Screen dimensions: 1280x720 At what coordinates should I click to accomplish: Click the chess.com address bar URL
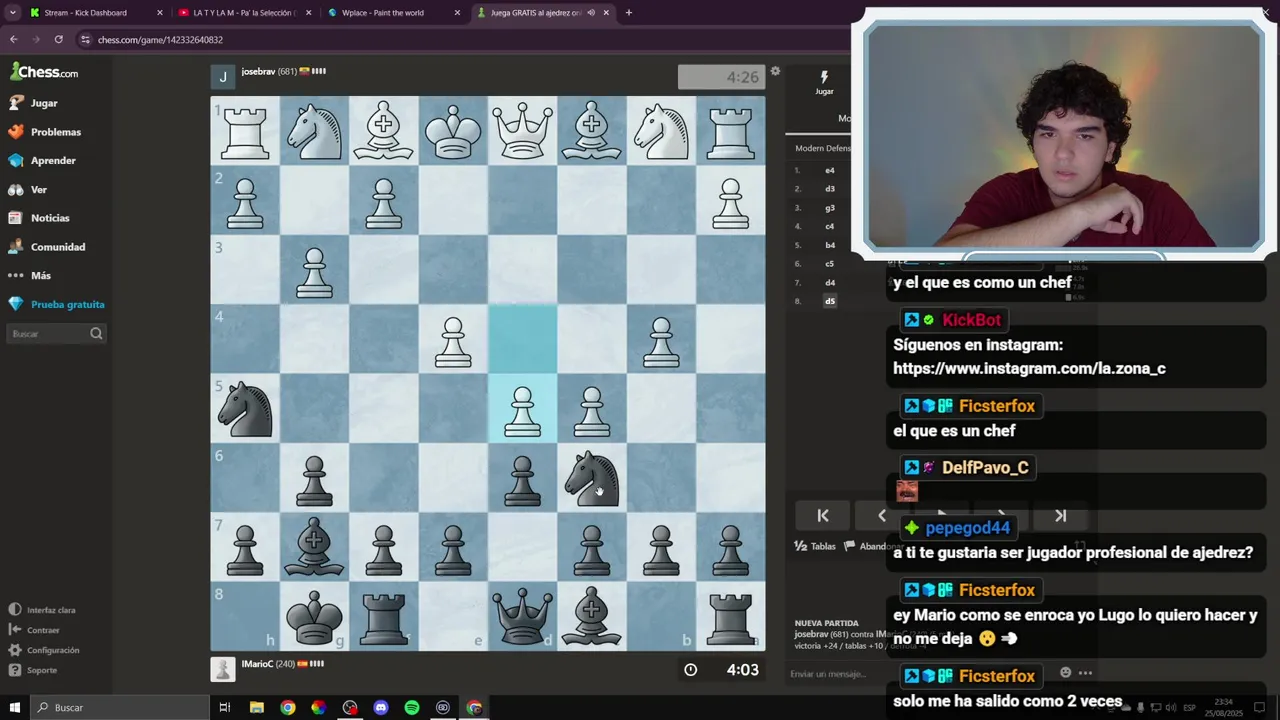click(160, 40)
